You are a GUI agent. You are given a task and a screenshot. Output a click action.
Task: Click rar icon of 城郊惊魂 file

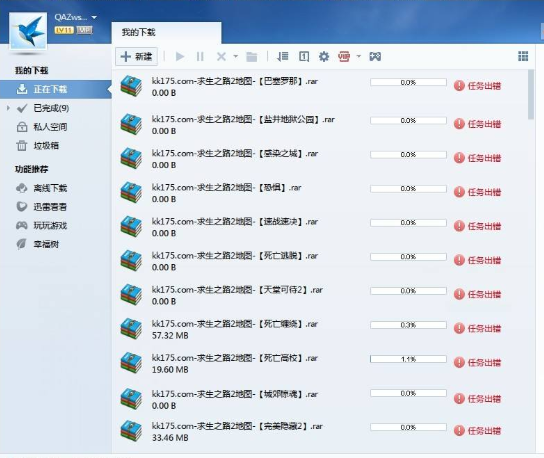coord(131,399)
